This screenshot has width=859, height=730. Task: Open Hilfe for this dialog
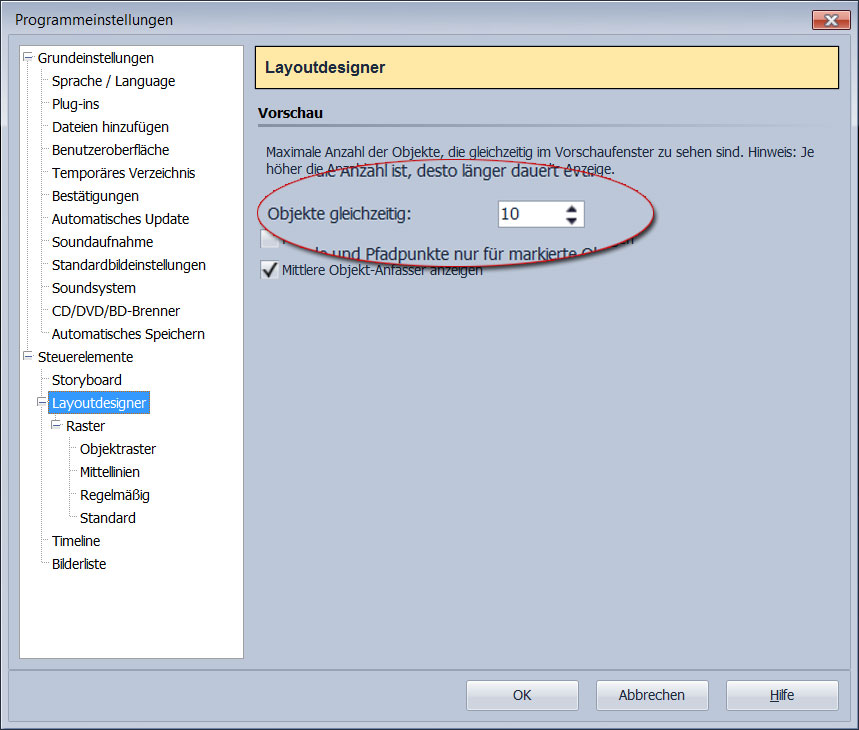click(782, 695)
